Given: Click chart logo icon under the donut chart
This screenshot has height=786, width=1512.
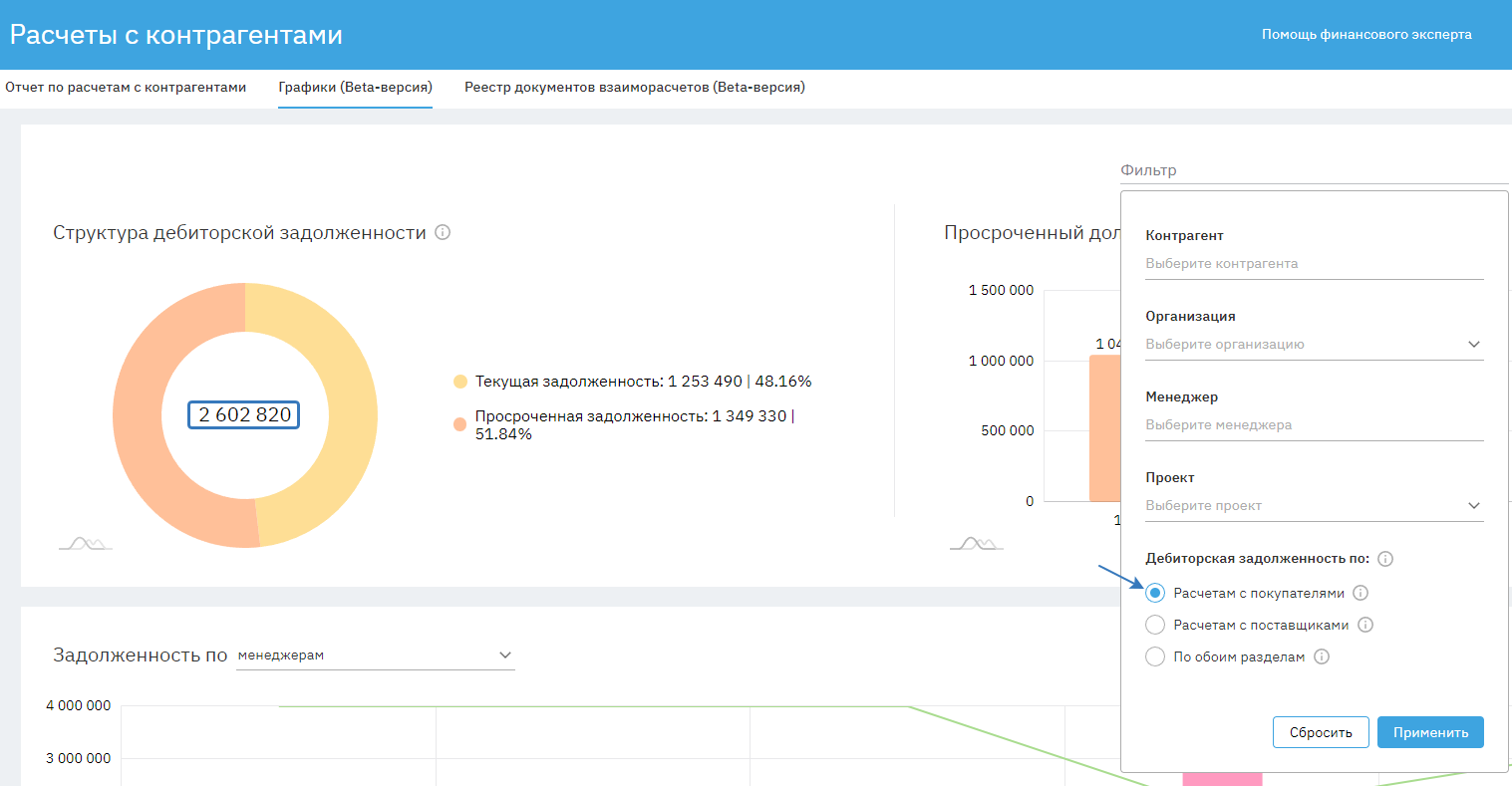Looking at the screenshot, I should [x=85, y=543].
